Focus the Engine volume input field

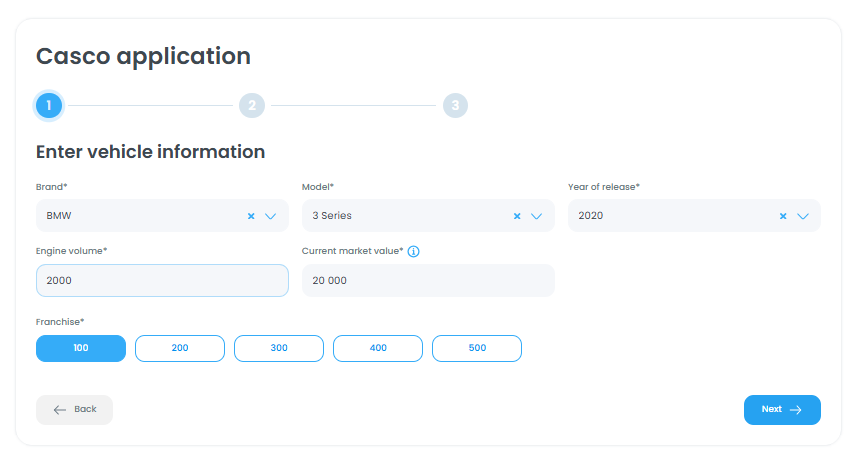coord(162,281)
